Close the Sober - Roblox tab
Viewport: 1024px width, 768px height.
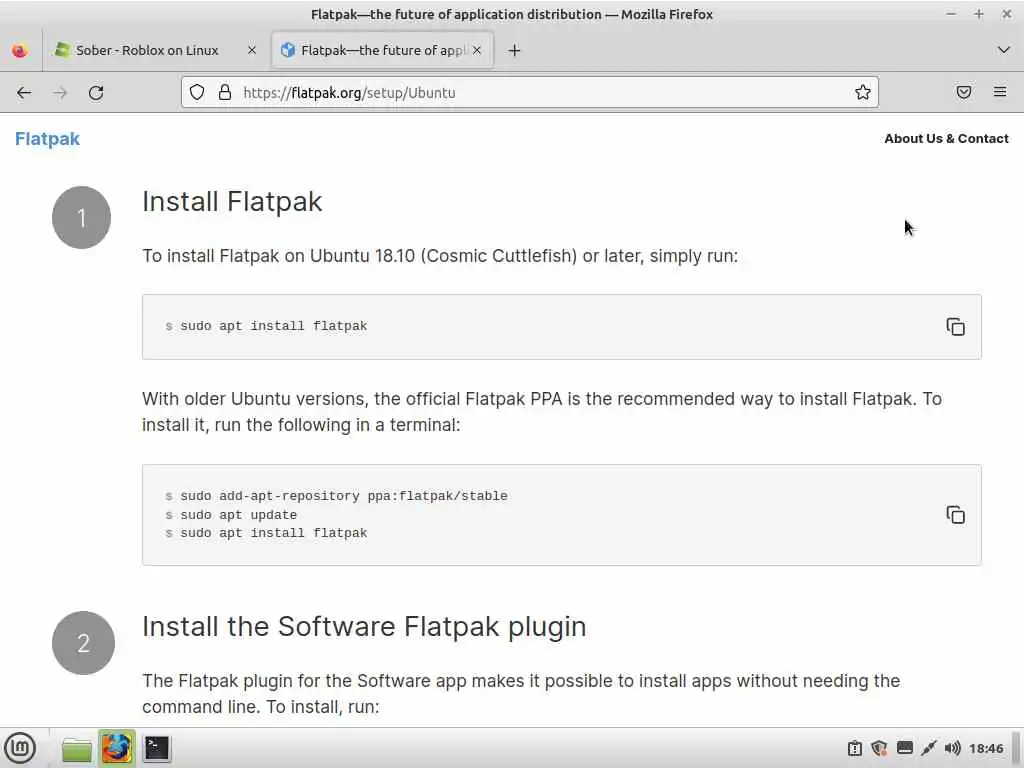pyautogui.click(x=252, y=50)
